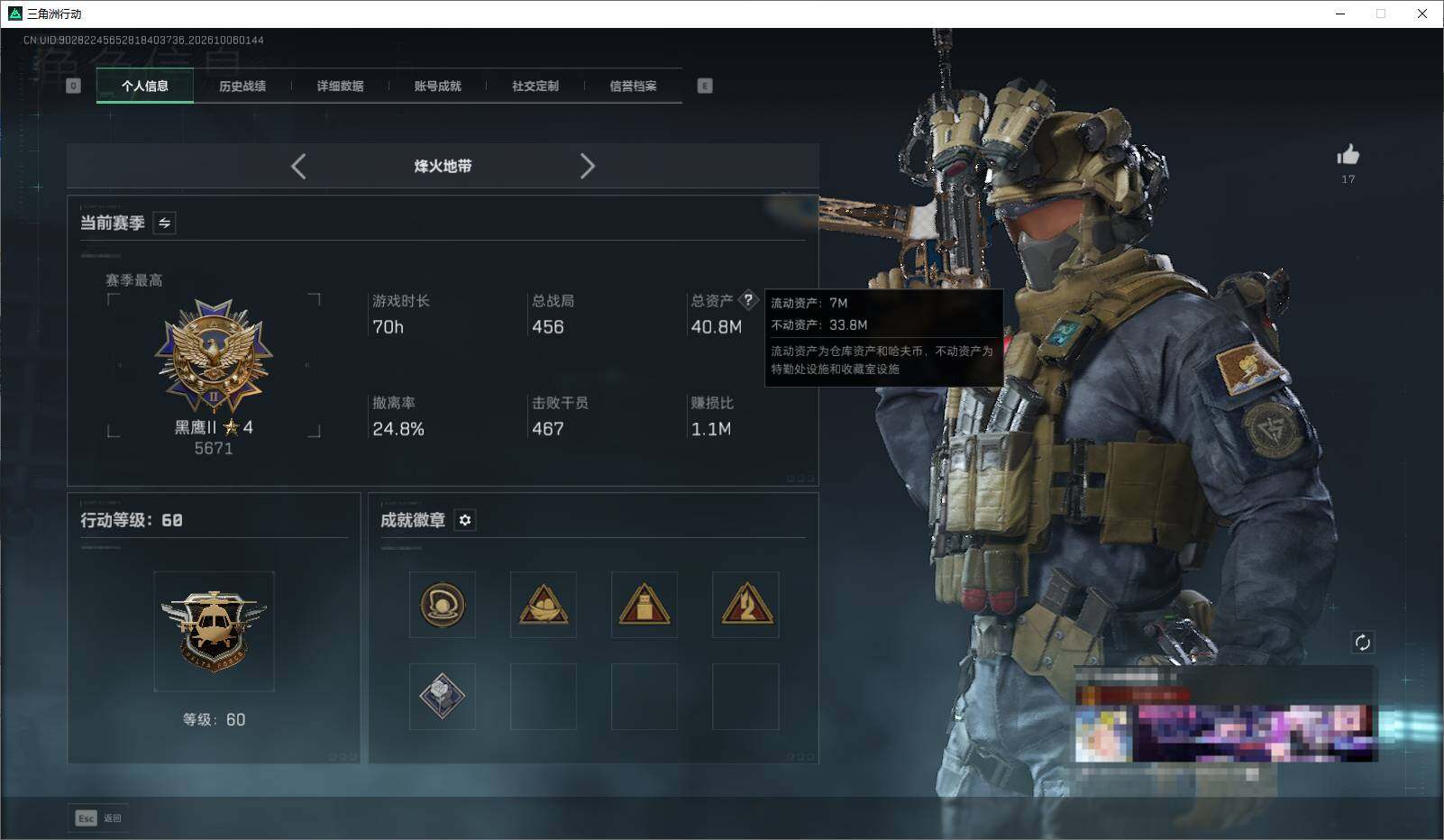Image resolution: width=1444 pixels, height=840 pixels.
Task: Click the 击败干员 value 467
Action: tap(548, 429)
